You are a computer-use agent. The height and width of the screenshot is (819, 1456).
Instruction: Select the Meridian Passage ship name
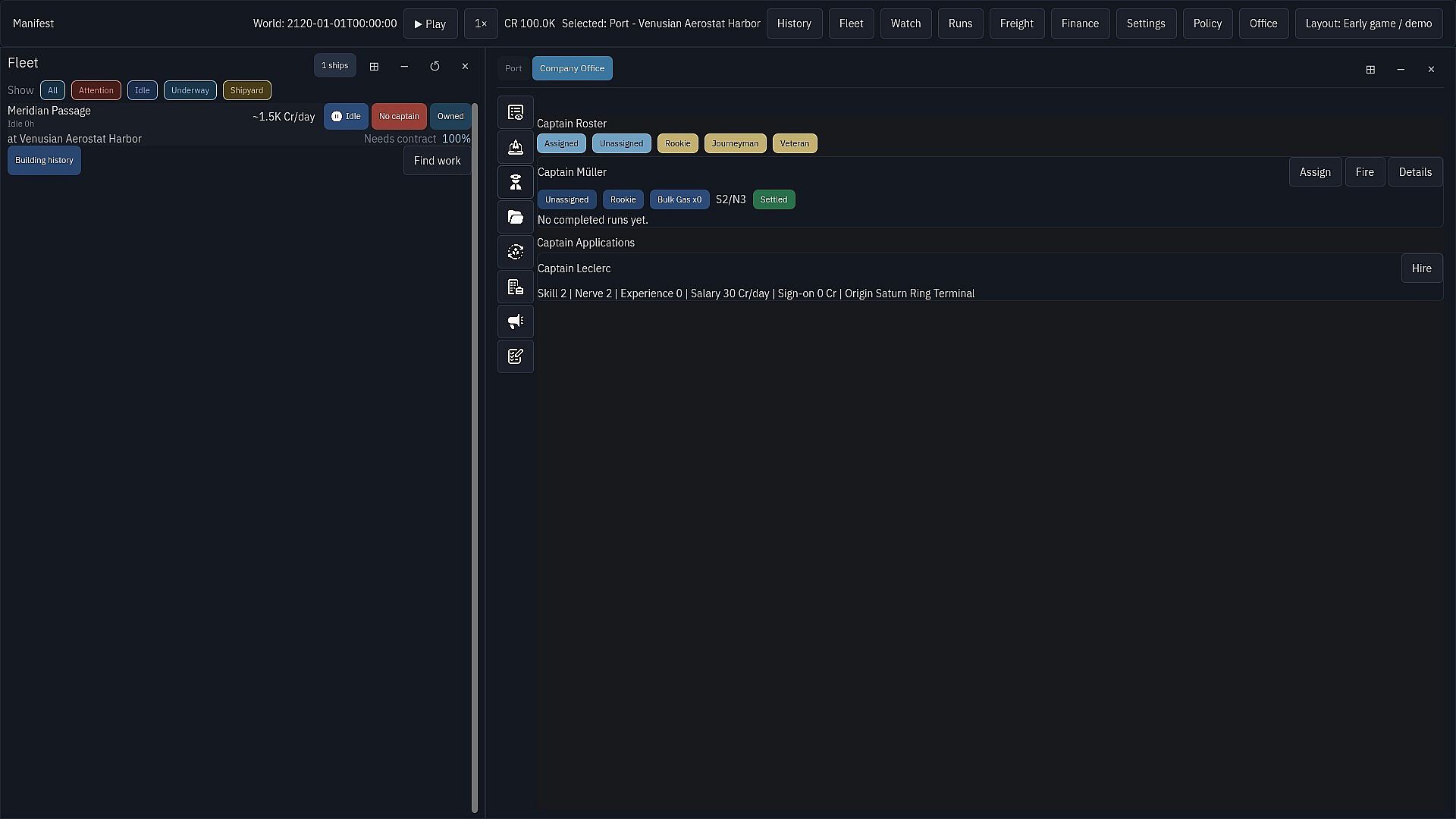pos(49,111)
